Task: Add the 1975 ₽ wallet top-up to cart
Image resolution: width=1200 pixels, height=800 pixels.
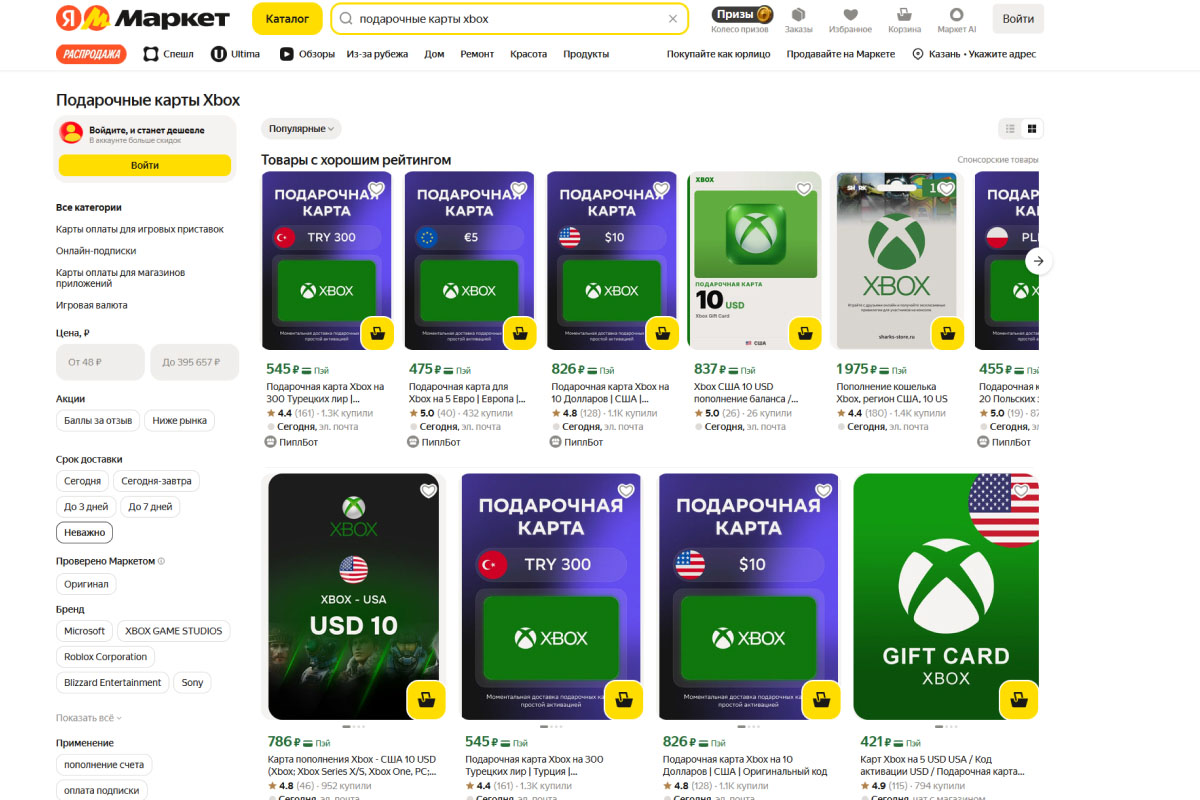Action: click(947, 333)
